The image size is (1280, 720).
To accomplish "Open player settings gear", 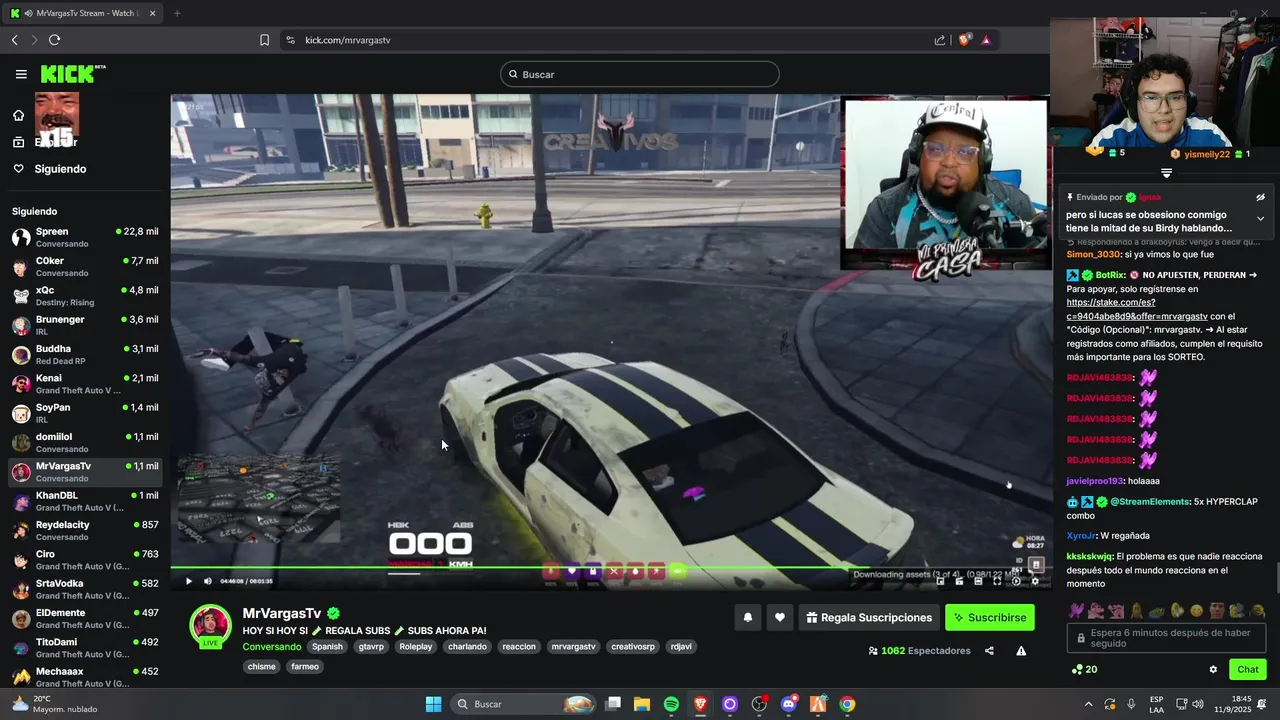I will (x=1035, y=581).
